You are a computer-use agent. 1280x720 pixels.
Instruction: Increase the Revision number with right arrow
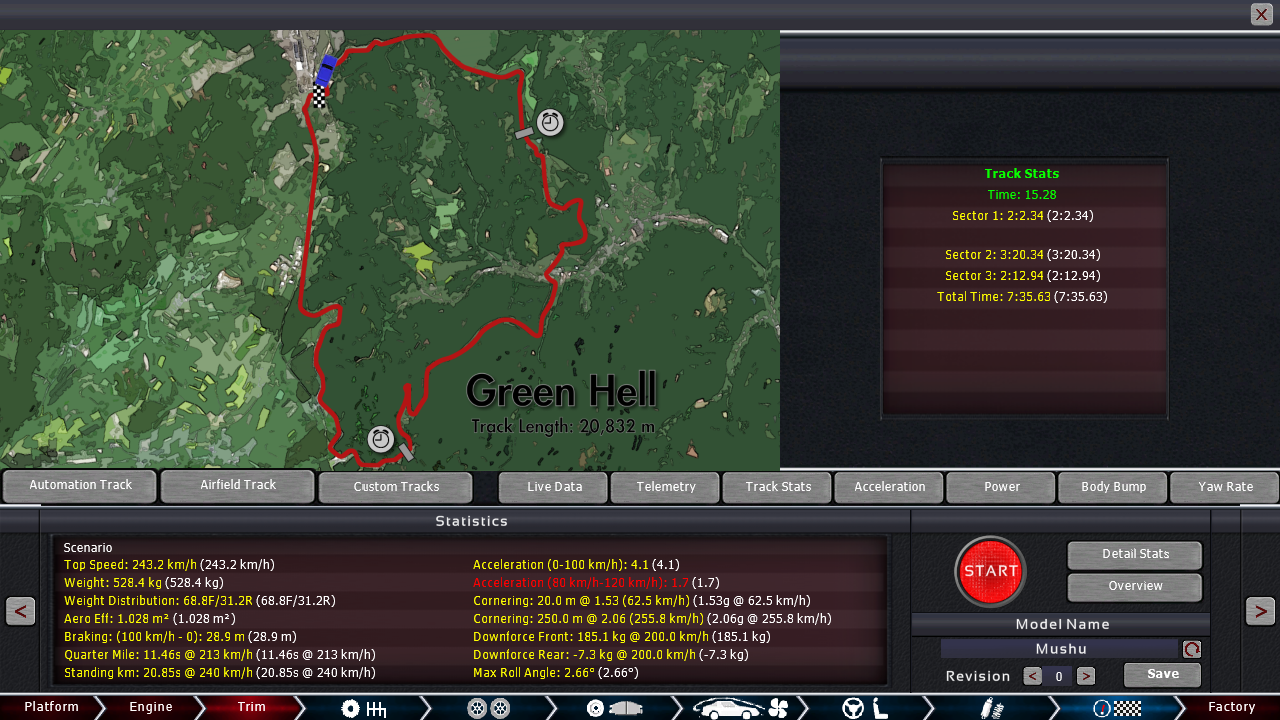[1086, 676]
